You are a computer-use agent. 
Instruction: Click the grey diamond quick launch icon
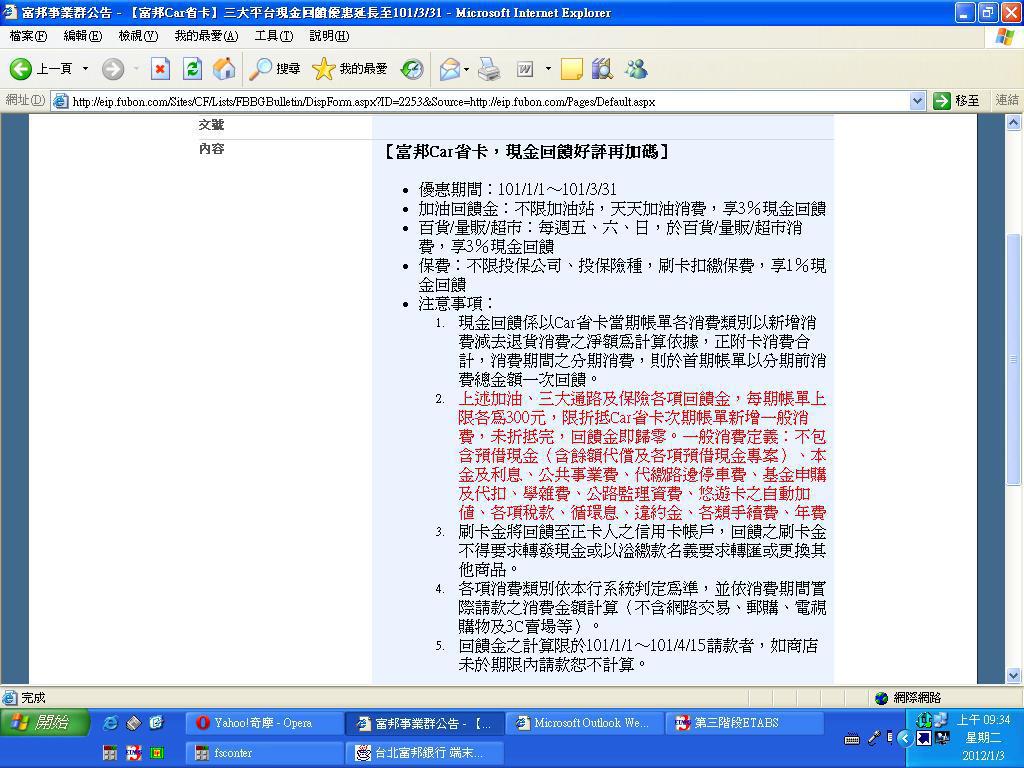[133, 722]
